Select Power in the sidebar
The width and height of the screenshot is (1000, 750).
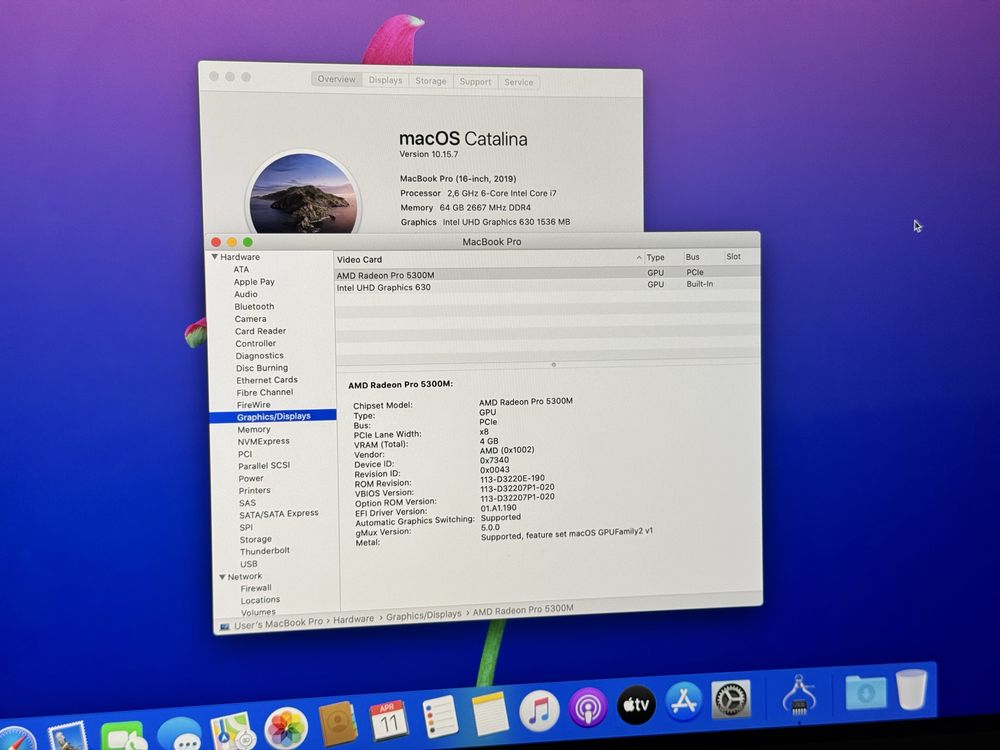(251, 478)
